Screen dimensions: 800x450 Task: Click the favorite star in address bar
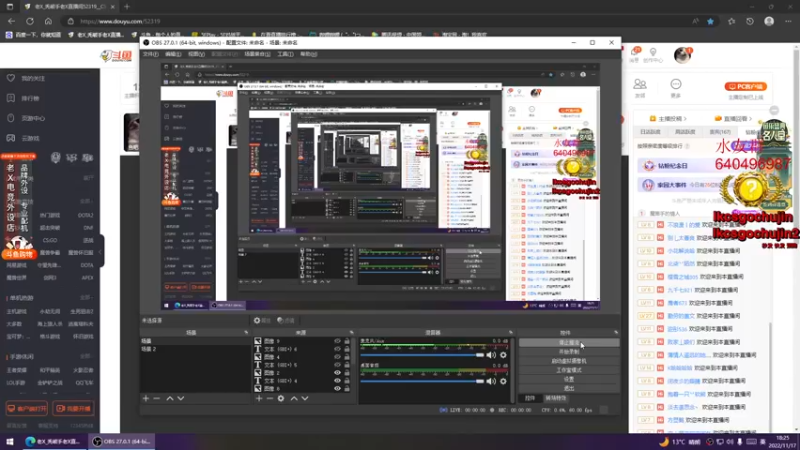tap(710, 21)
